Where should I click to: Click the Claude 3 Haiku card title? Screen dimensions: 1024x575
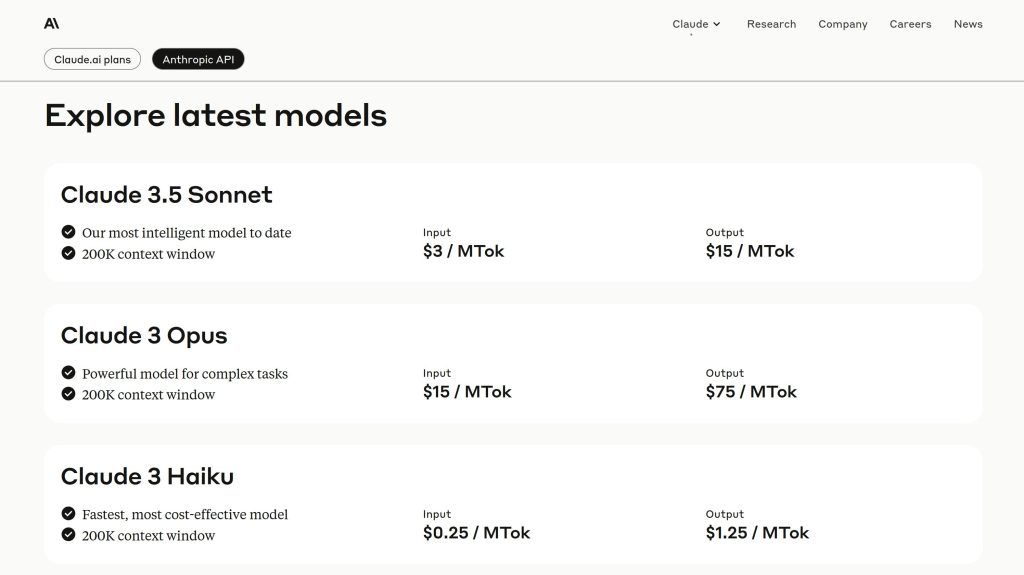pyautogui.click(x=147, y=476)
